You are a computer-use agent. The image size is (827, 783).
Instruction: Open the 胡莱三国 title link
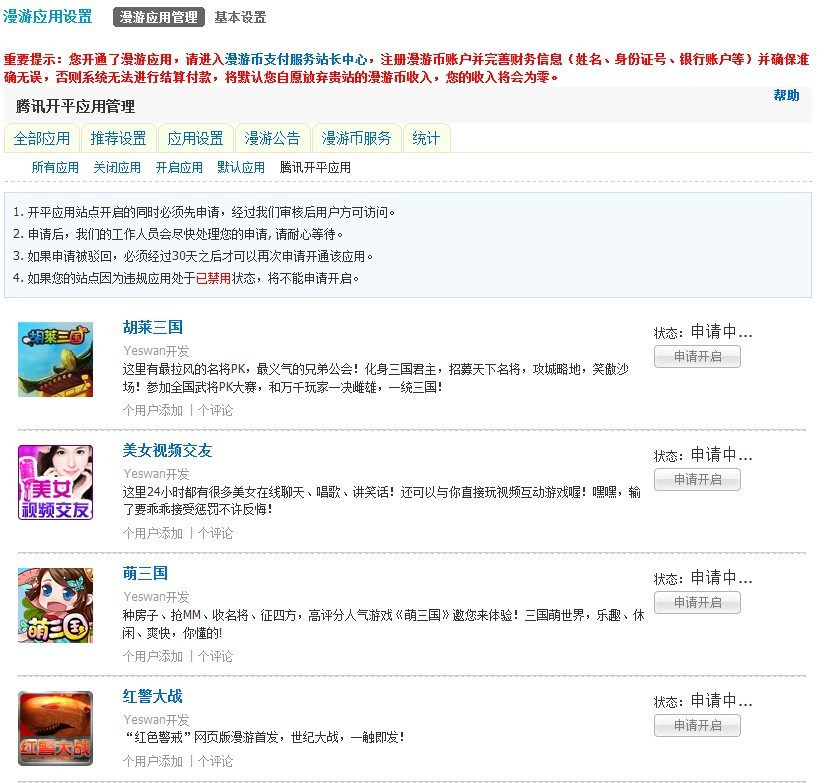pos(153,327)
